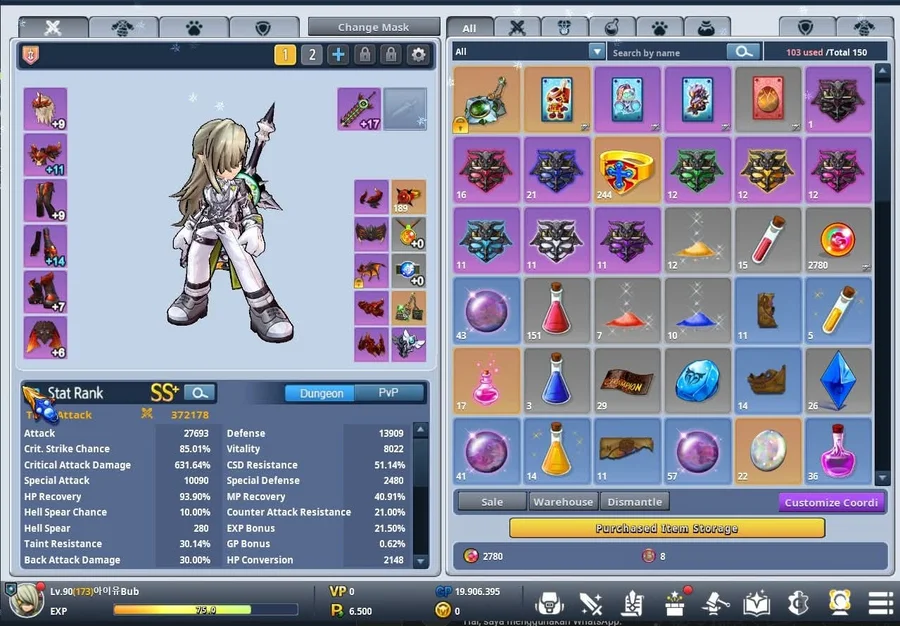900x626 pixels.
Task: Open the potion consumables inventory tab
Action: pos(612,28)
